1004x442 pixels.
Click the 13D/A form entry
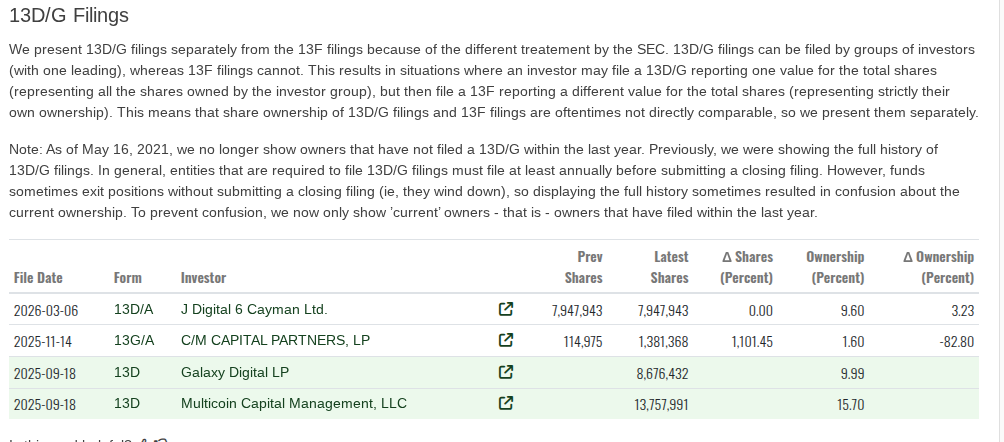133,310
